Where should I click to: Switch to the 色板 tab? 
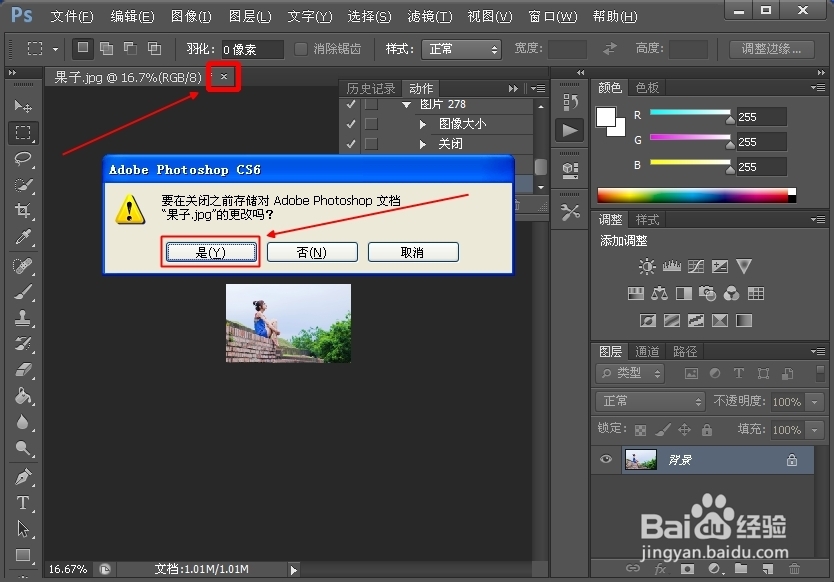click(x=647, y=87)
